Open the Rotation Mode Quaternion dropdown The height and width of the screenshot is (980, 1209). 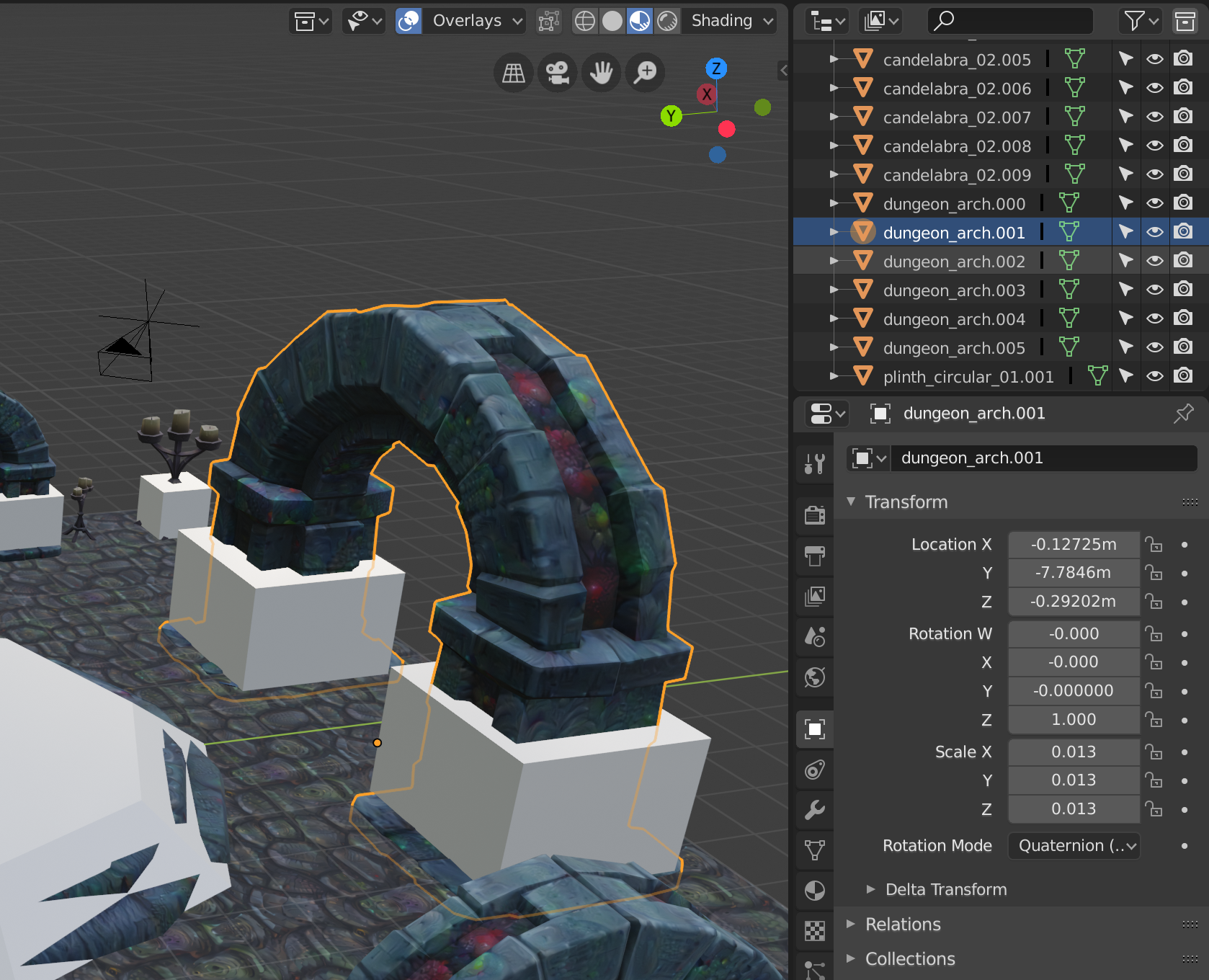click(1074, 845)
